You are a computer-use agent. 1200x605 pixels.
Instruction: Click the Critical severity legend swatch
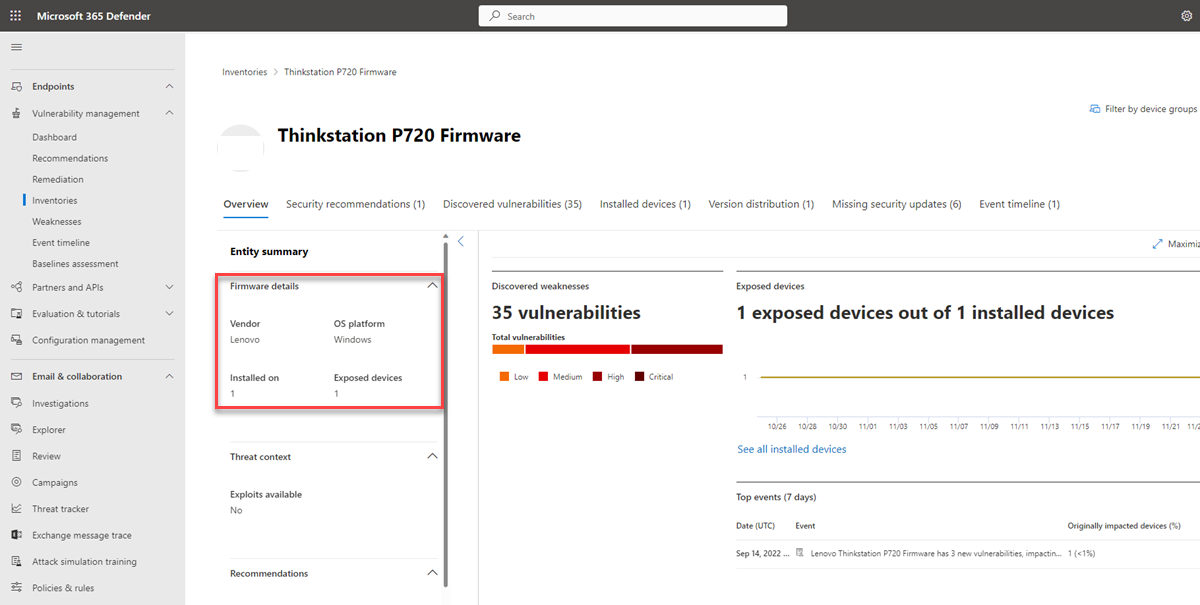tap(640, 377)
